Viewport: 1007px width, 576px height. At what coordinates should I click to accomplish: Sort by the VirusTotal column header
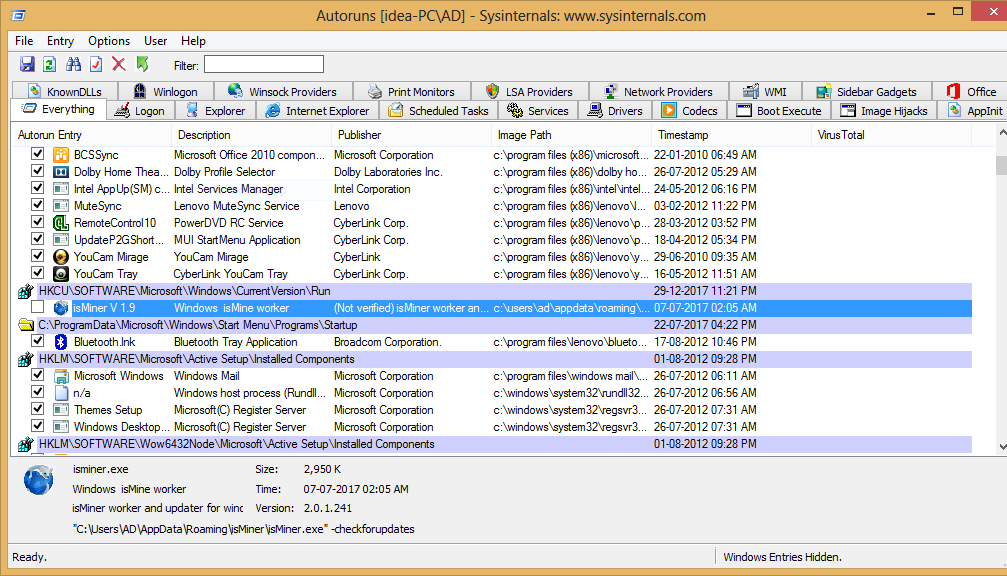(x=891, y=135)
